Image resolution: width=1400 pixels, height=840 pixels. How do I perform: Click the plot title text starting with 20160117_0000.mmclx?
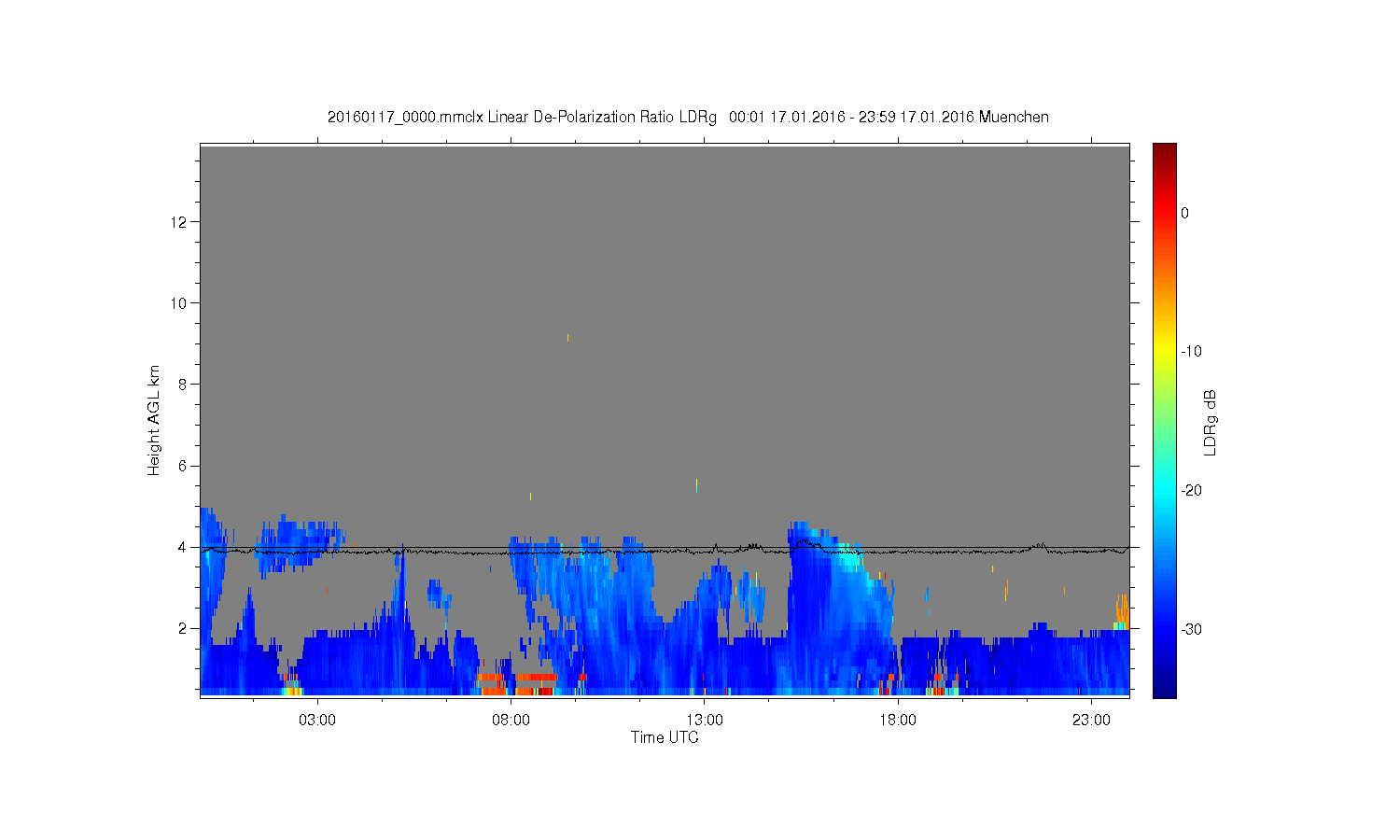(688, 118)
